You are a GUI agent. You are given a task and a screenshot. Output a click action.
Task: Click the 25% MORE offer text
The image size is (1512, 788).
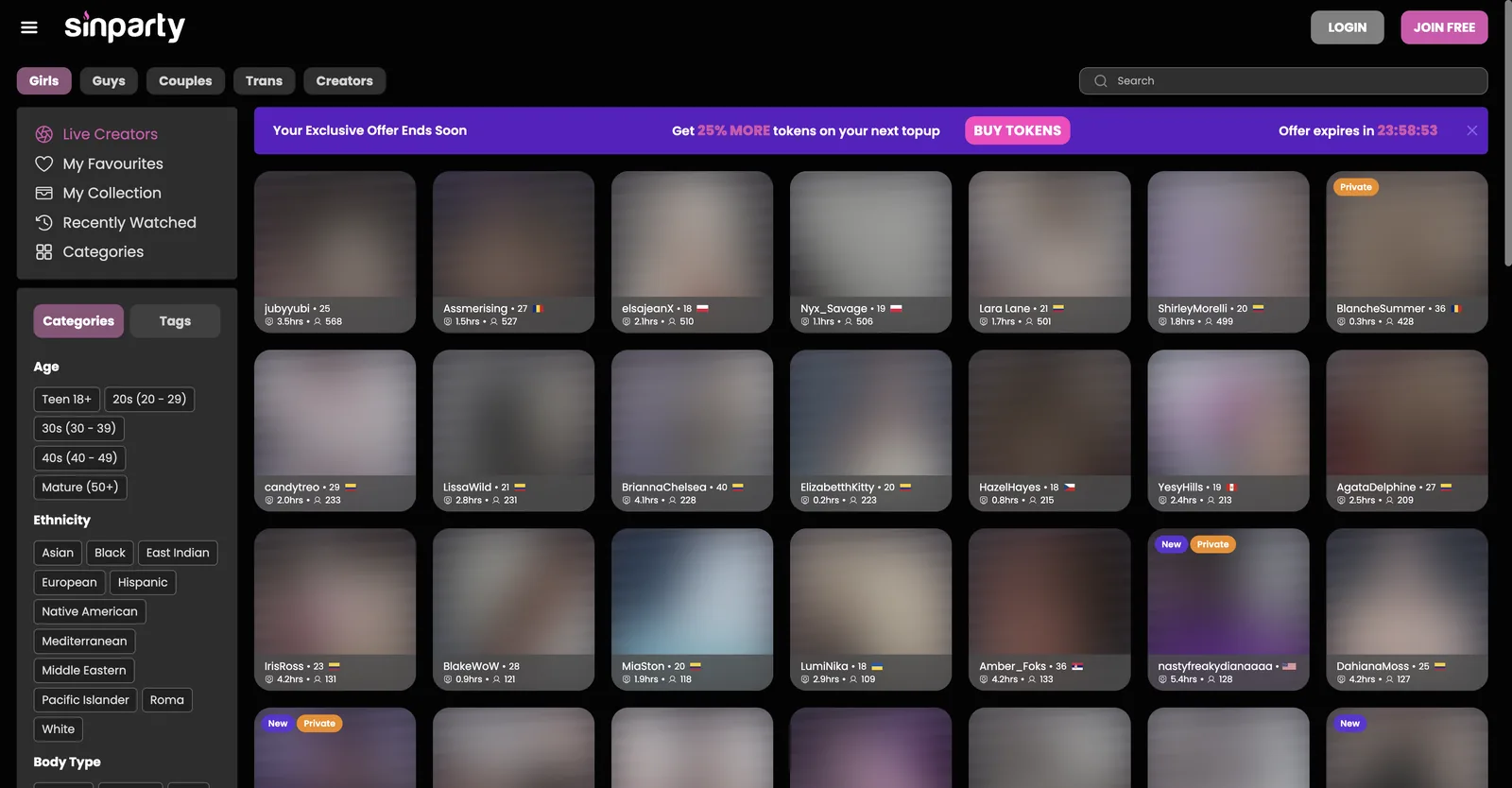point(733,130)
